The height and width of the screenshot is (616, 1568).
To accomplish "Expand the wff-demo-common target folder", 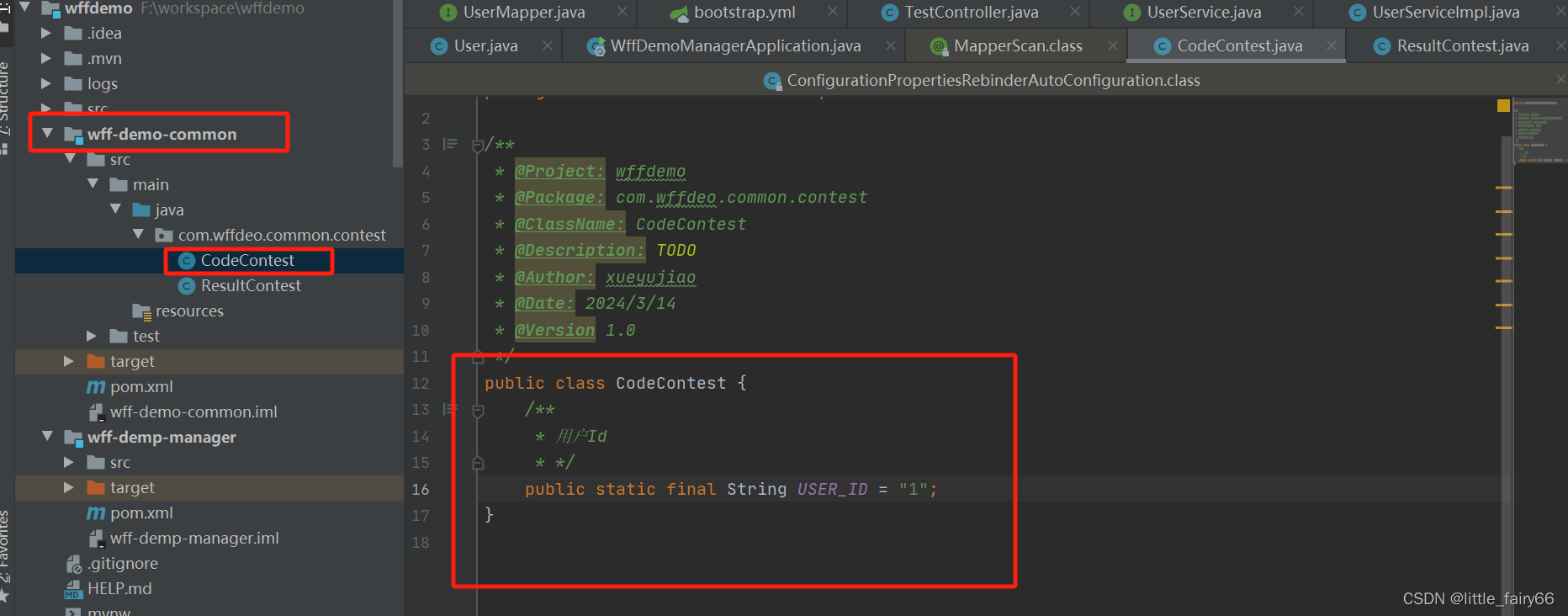I will pos(69,362).
